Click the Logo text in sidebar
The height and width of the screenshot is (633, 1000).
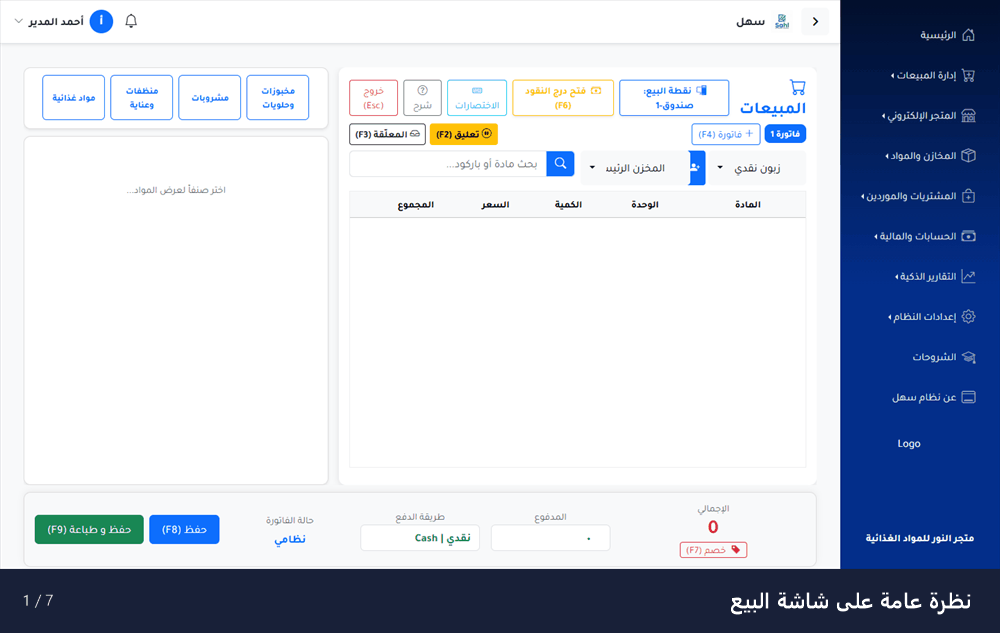coord(909,444)
